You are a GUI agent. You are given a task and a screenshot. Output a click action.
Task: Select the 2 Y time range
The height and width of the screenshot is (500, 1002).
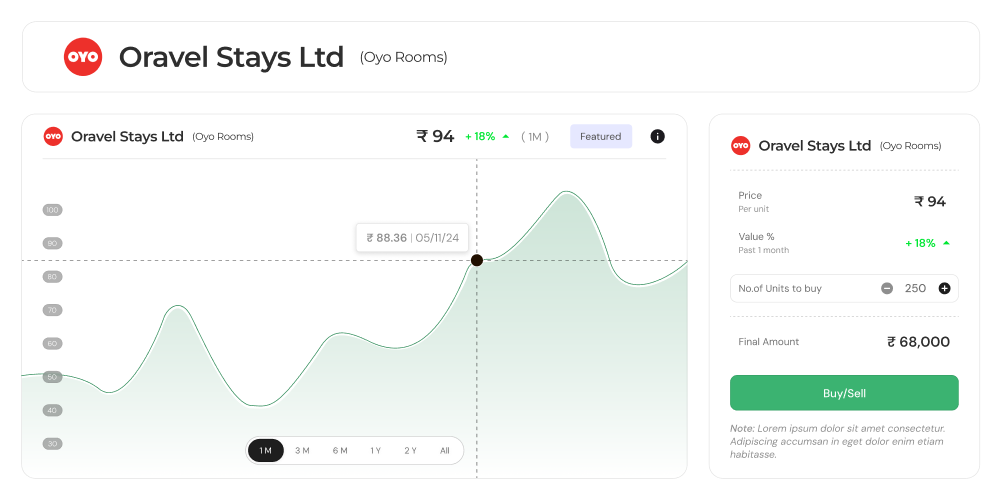pos(410,450)
